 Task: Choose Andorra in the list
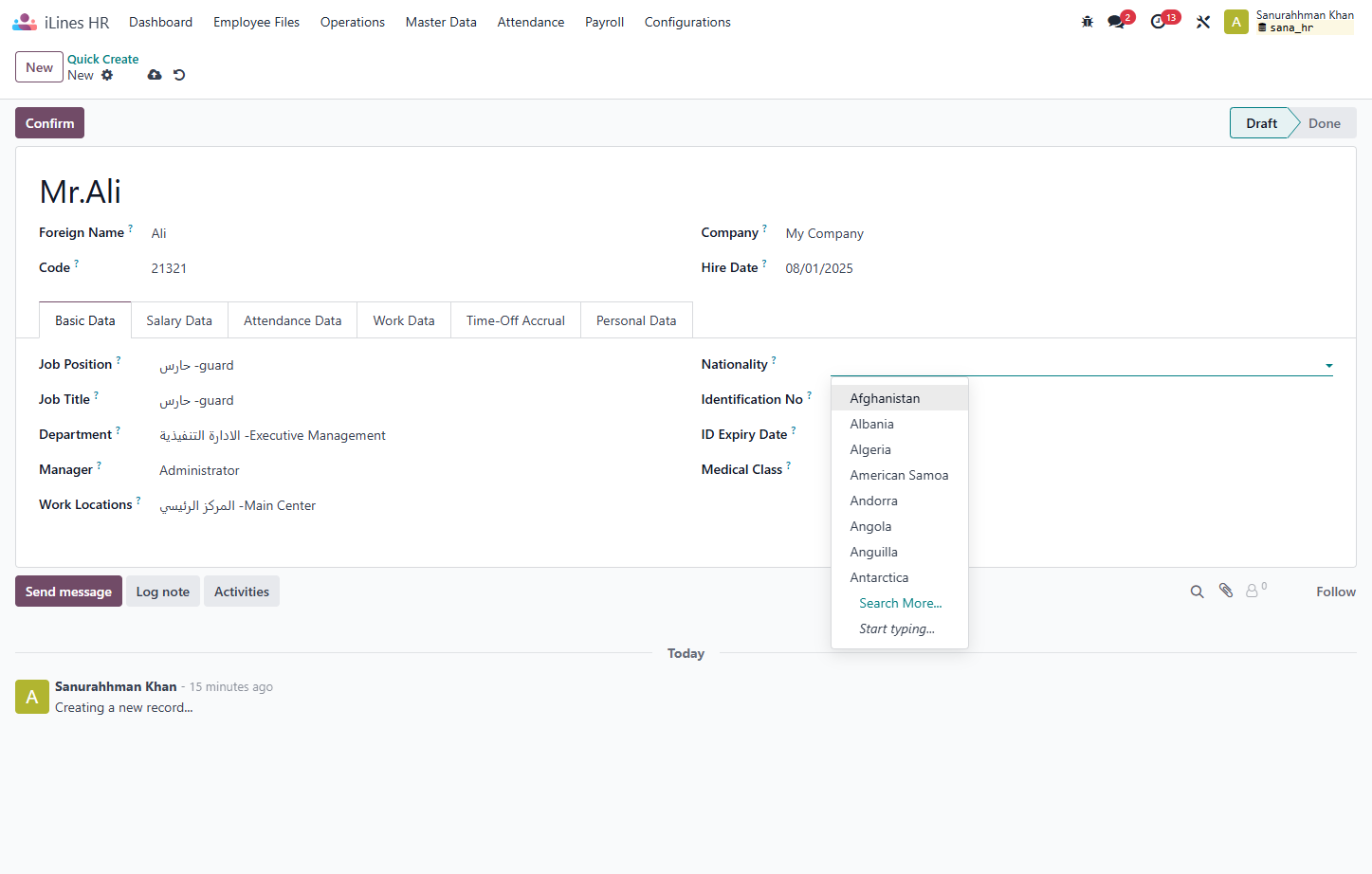(900, 501)
